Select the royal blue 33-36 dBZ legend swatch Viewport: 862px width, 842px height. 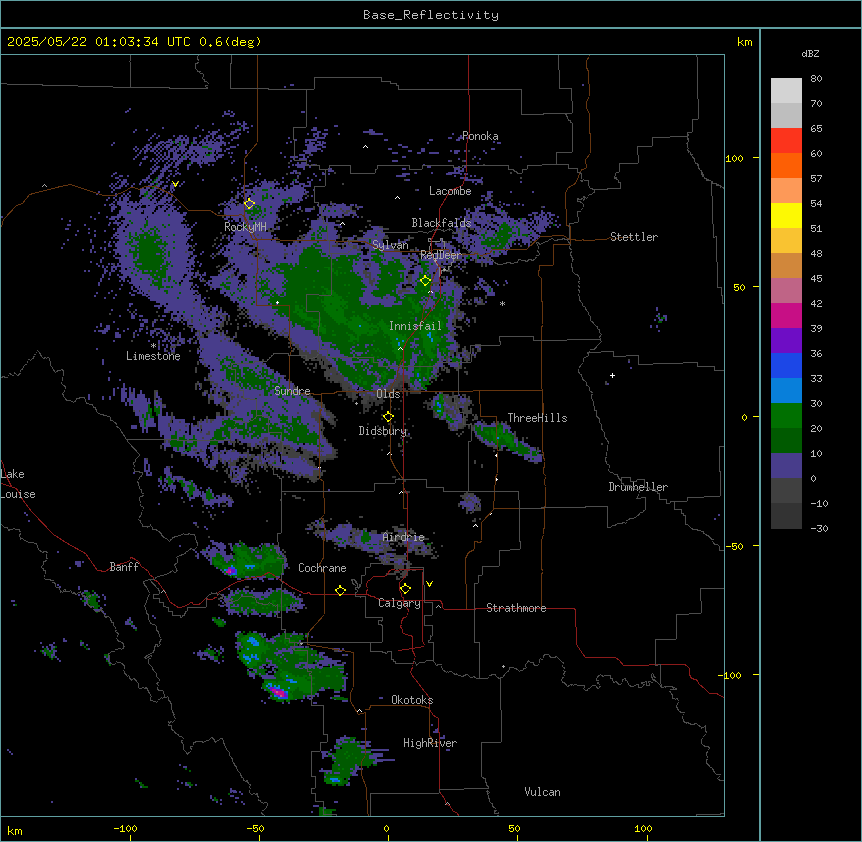(786, 365)
